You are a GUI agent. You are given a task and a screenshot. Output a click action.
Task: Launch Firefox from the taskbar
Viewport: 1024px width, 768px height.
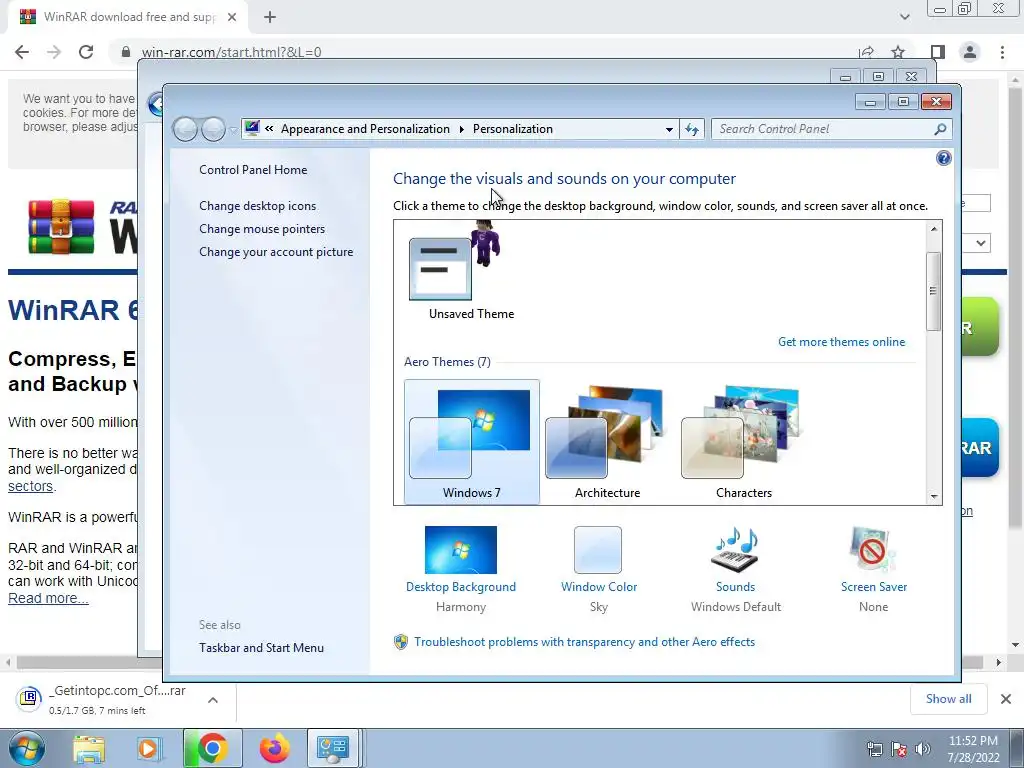[x=275, y=748]
